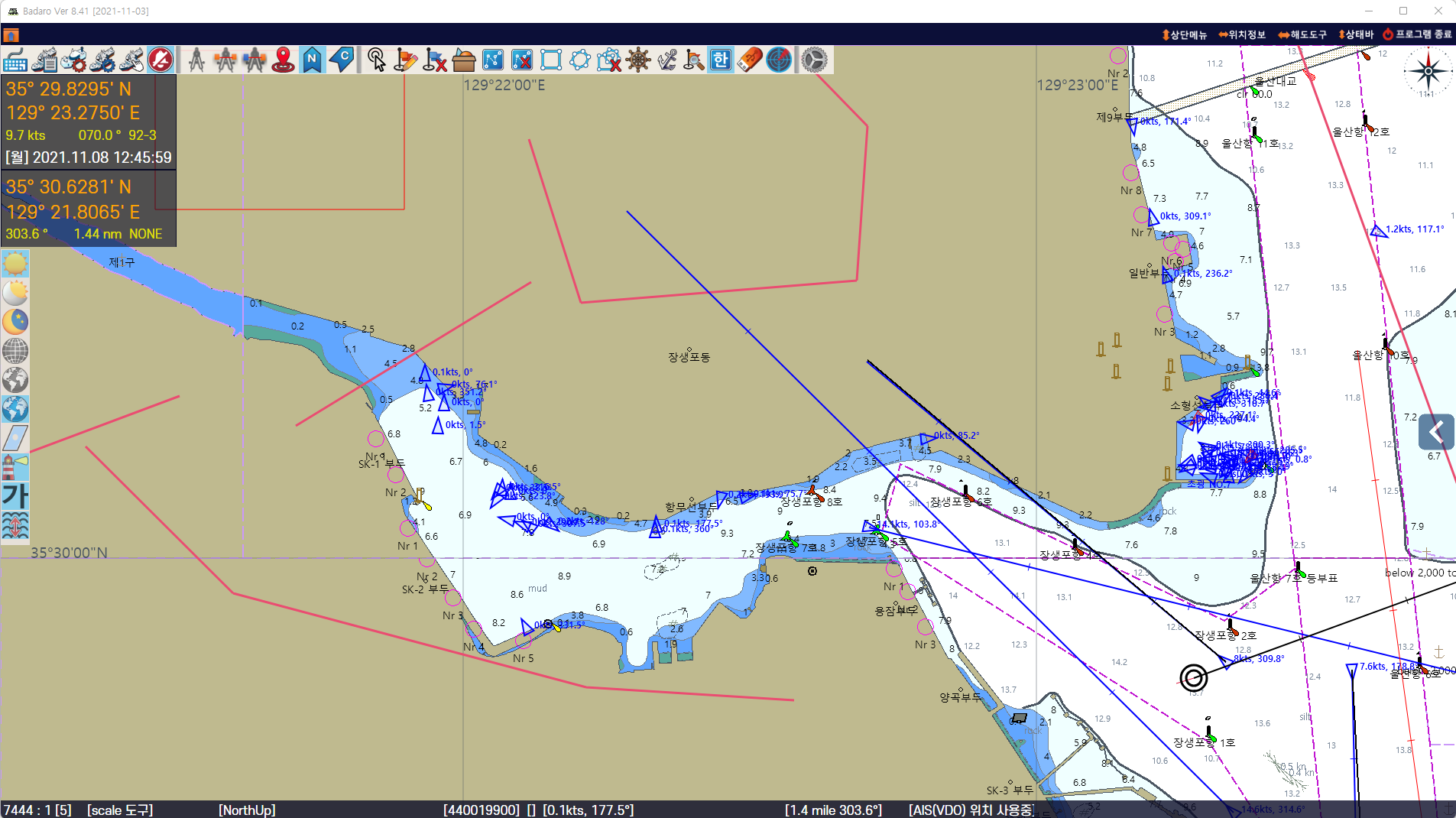The image size is (1456, 818).
Task: Select the wireframe grid globe view
Action: [x=15, y=351]
